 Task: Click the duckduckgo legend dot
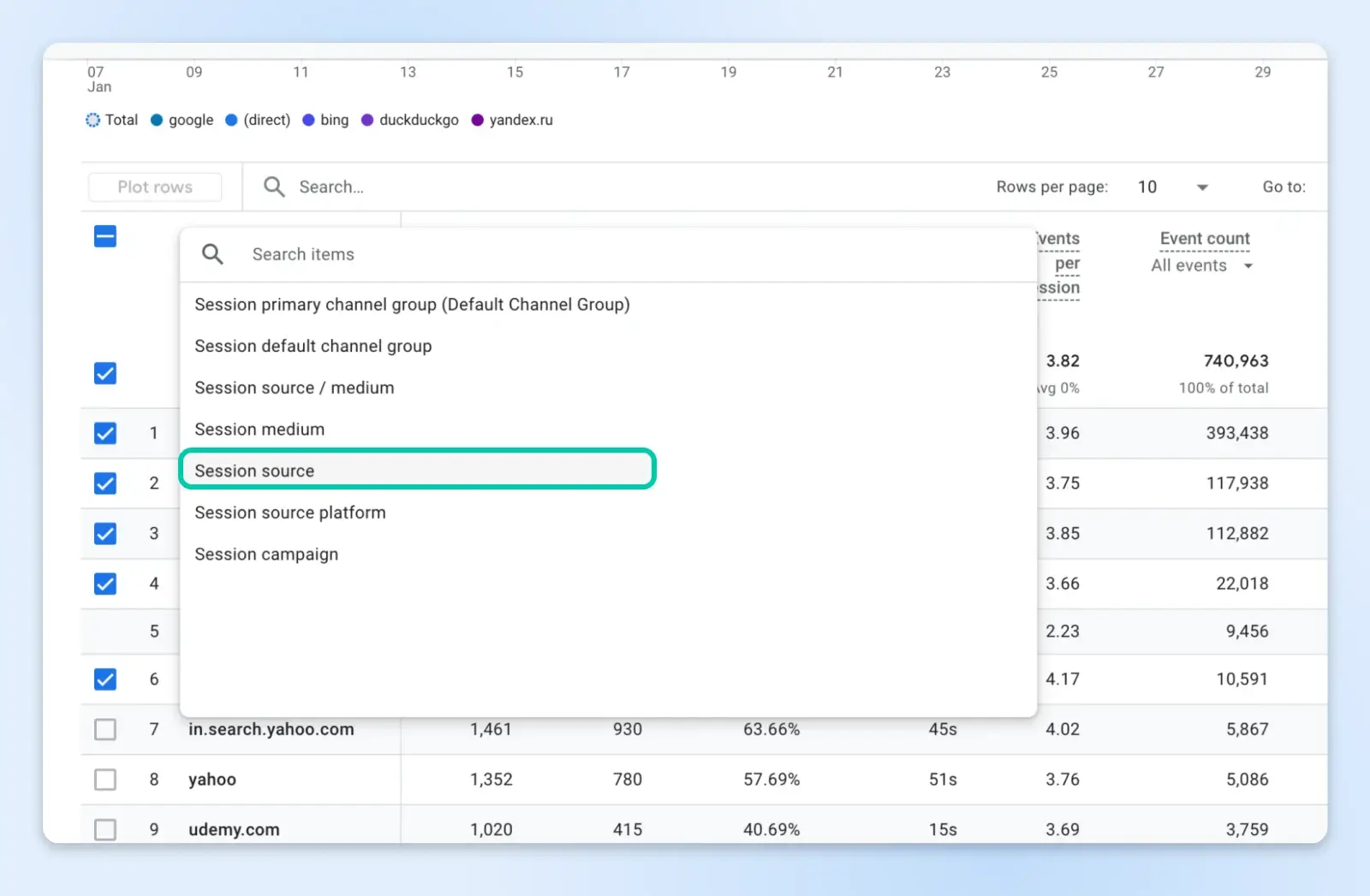(367, 120)
